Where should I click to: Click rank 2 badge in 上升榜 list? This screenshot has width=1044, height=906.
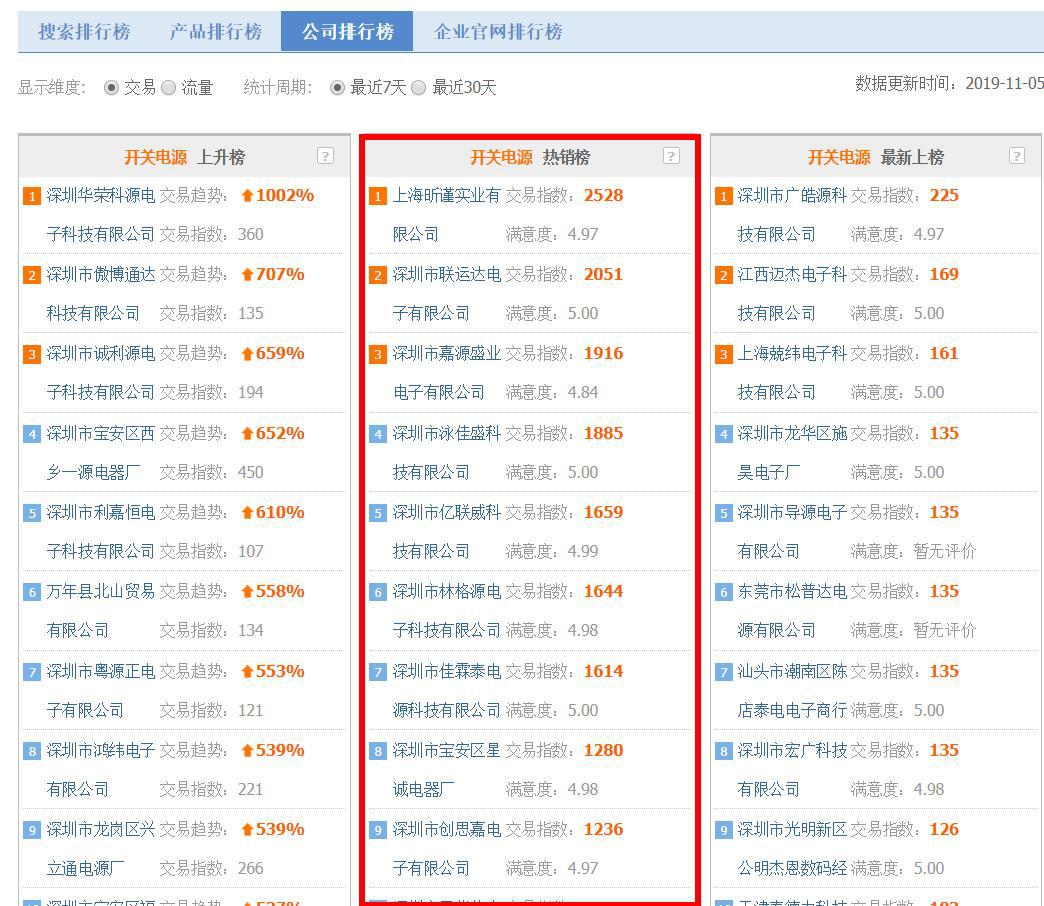tap(32, 275)
